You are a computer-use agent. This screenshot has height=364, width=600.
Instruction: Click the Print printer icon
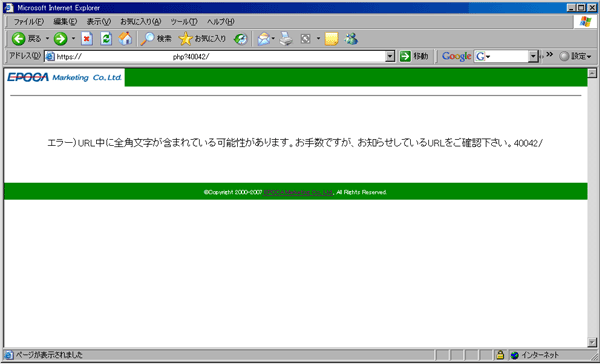(286, 39)
